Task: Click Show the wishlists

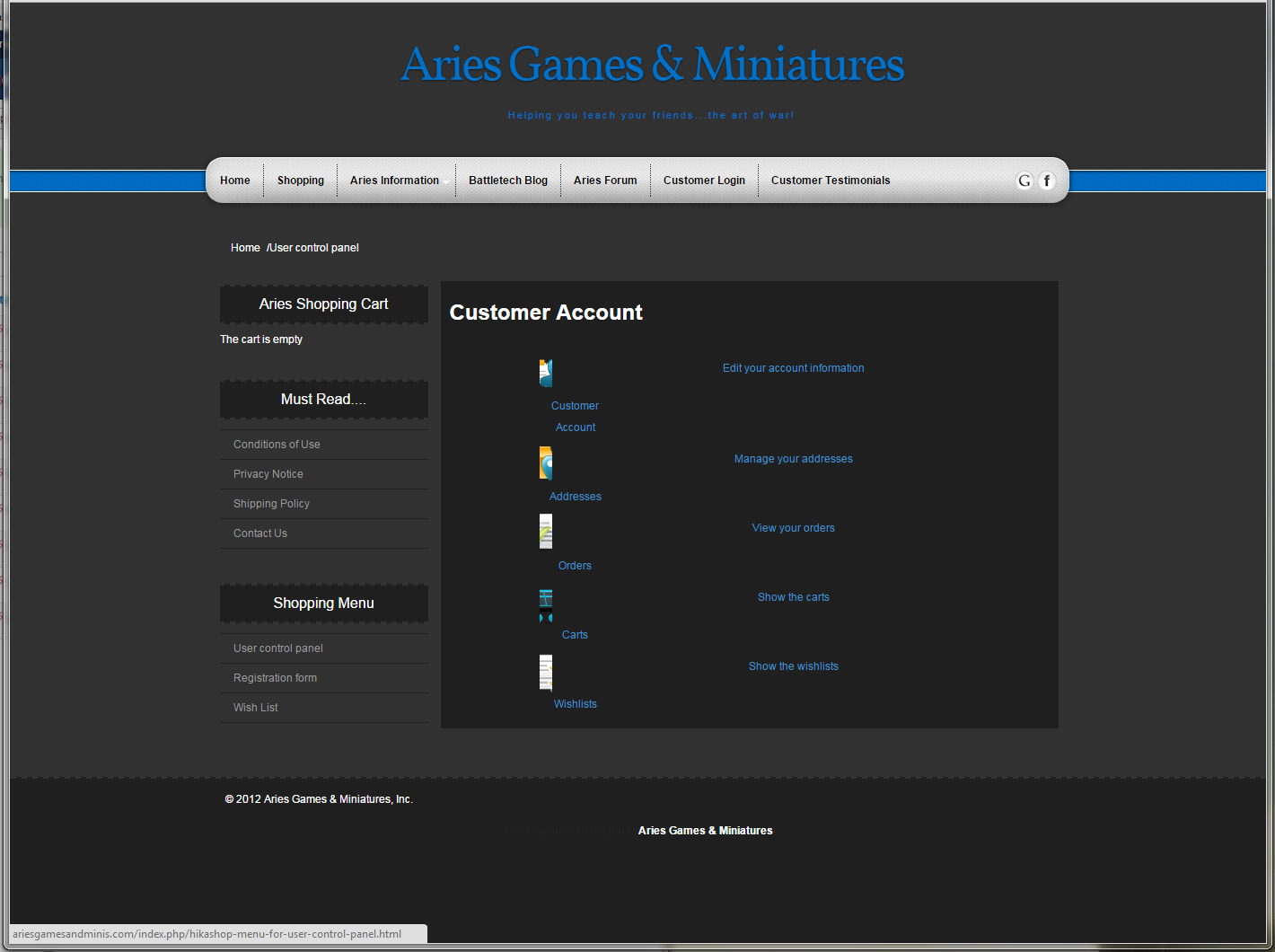Action: click(794, 666)
